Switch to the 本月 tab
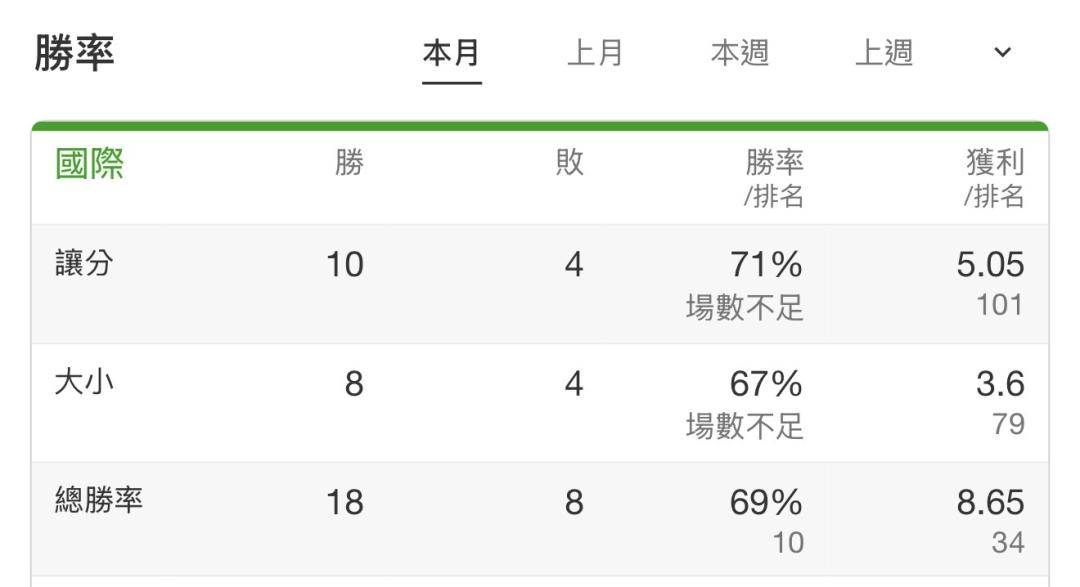Image resolution: width=1080 pixels, height=587 pixels. tap(452, 53)
